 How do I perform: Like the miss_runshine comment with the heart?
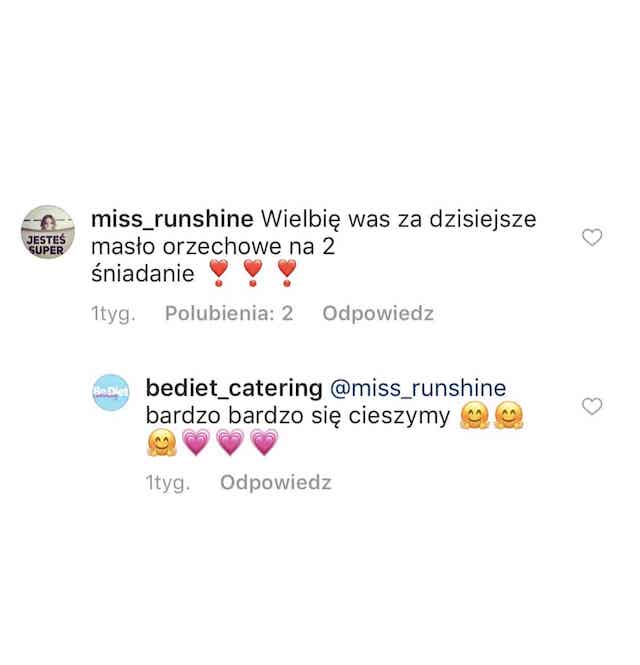coord(592,237)
